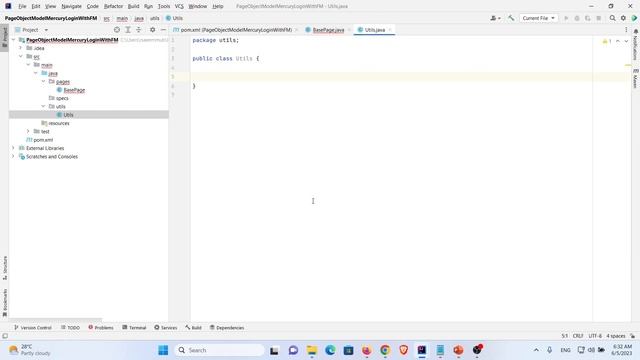Switch to the pom.xml editor tab
This screenshot has width=640, height=360.
(236, 30)
